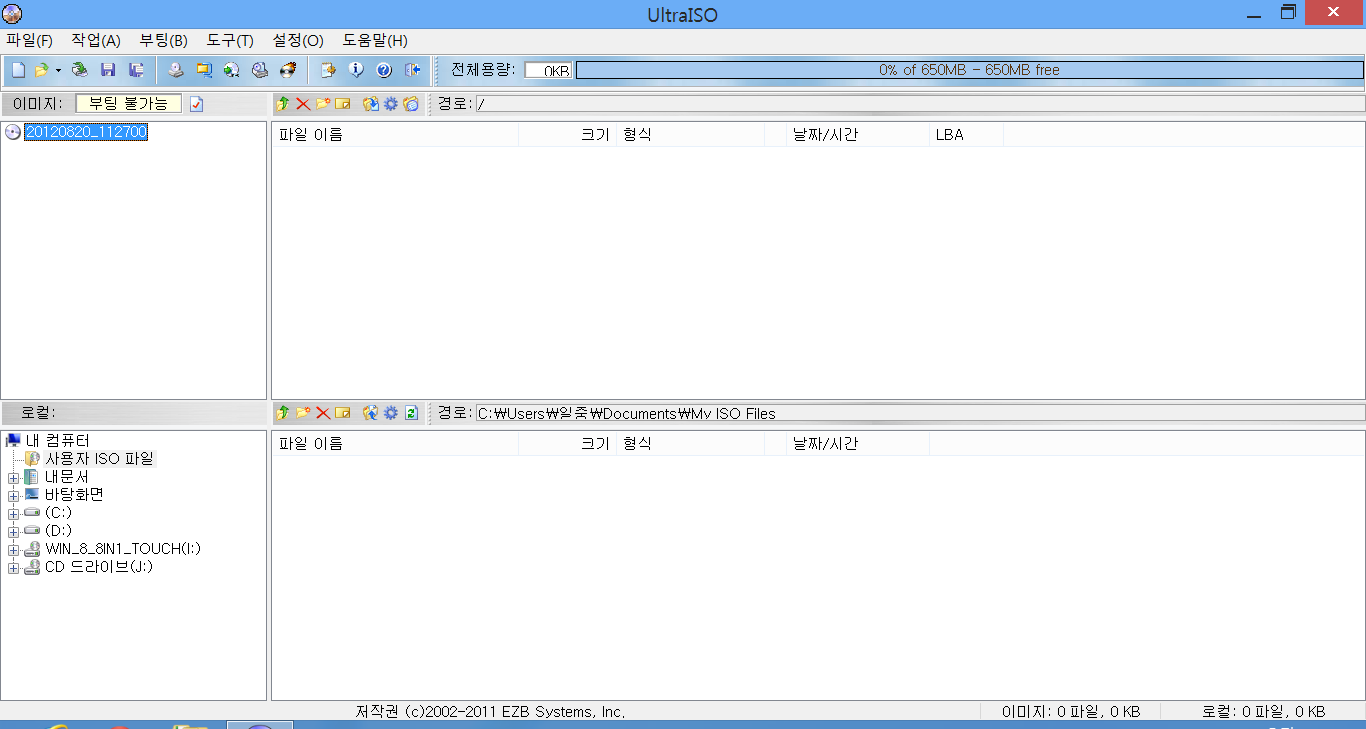Click the Exit door icon
This screenshot has width=1366, height=729.
[x=412, y=70]
